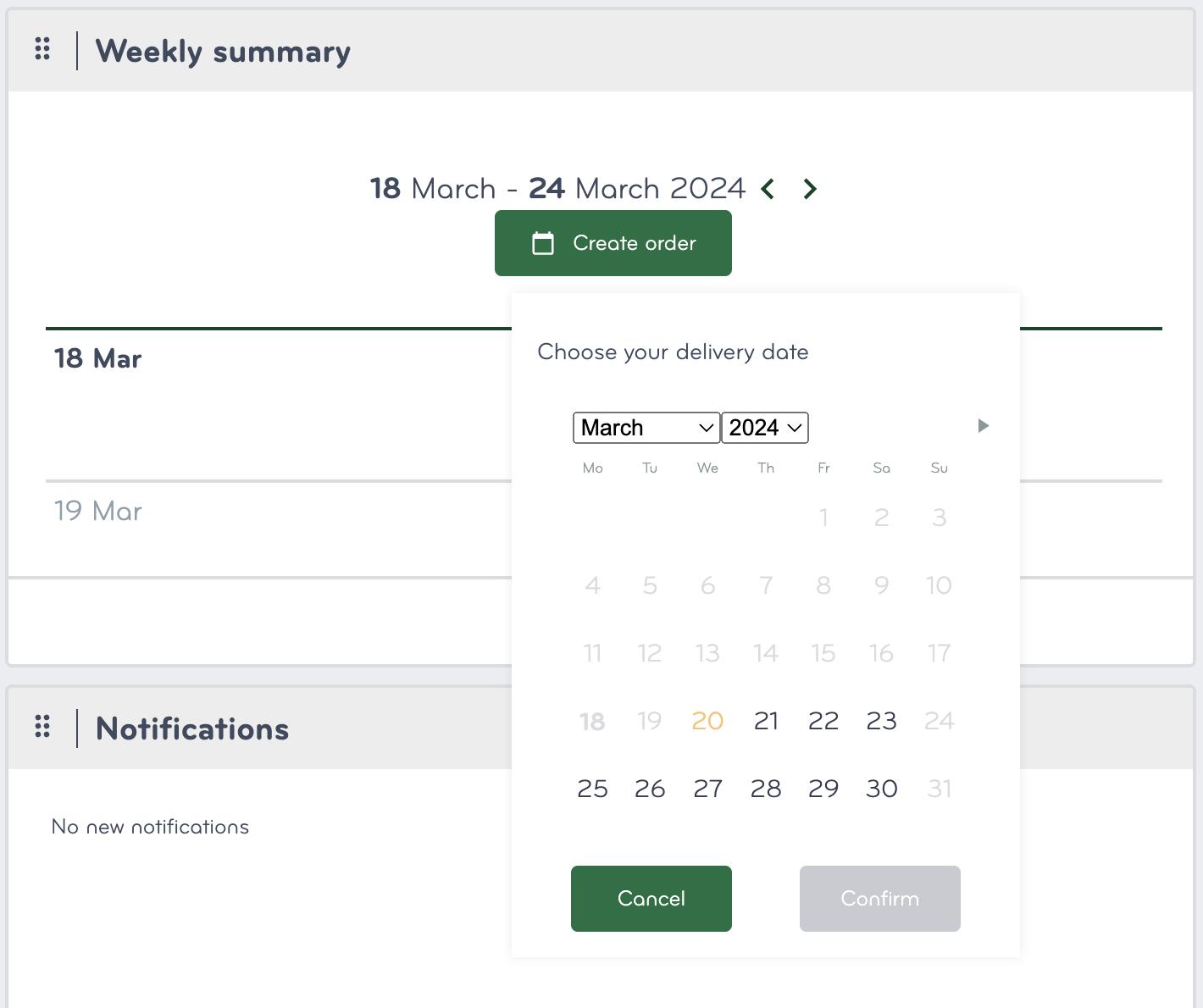
Task: Click the Confirm button
Action: coord(879,899)
